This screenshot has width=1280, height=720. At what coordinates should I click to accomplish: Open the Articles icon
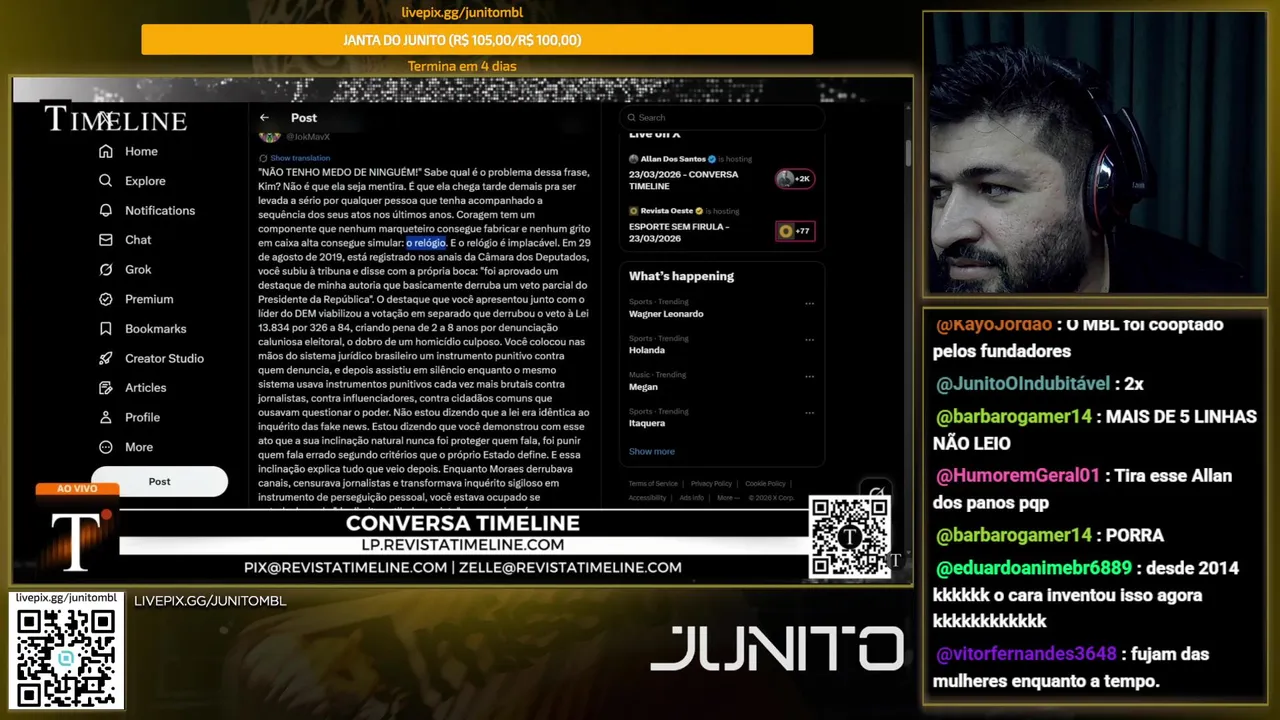click(x=105, y=387)
